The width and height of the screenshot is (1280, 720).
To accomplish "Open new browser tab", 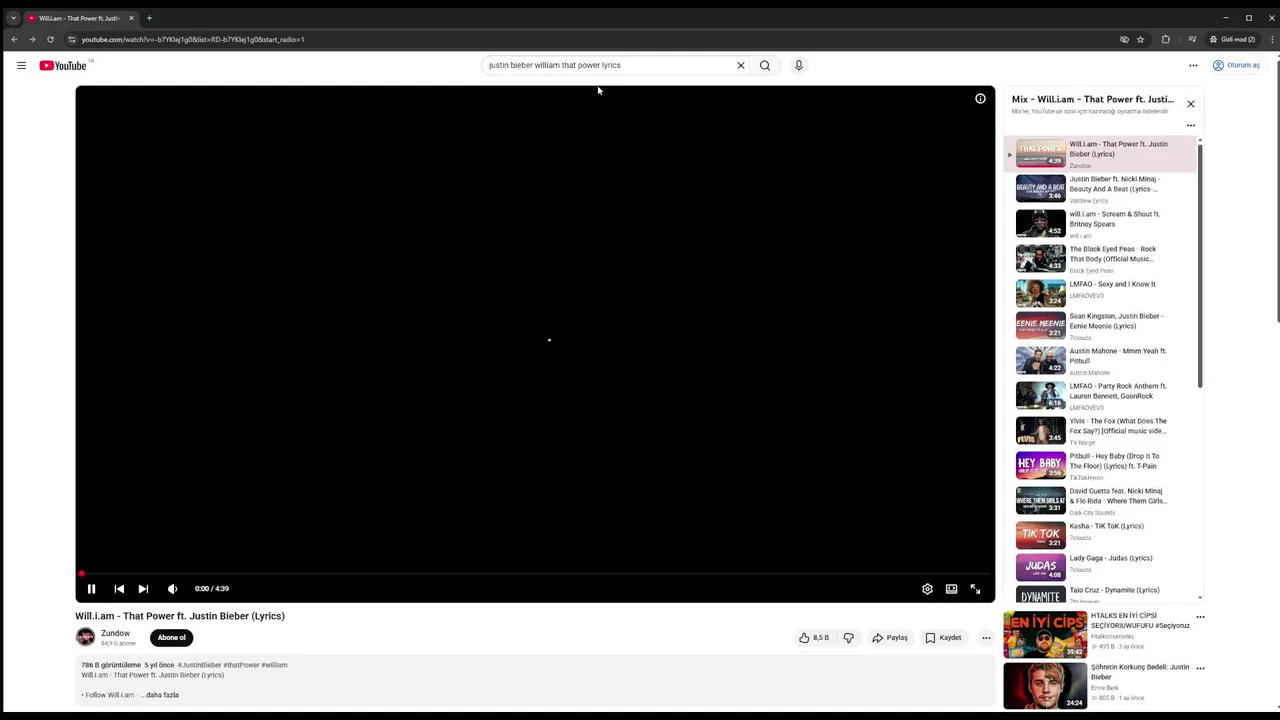I will point(149,18).
